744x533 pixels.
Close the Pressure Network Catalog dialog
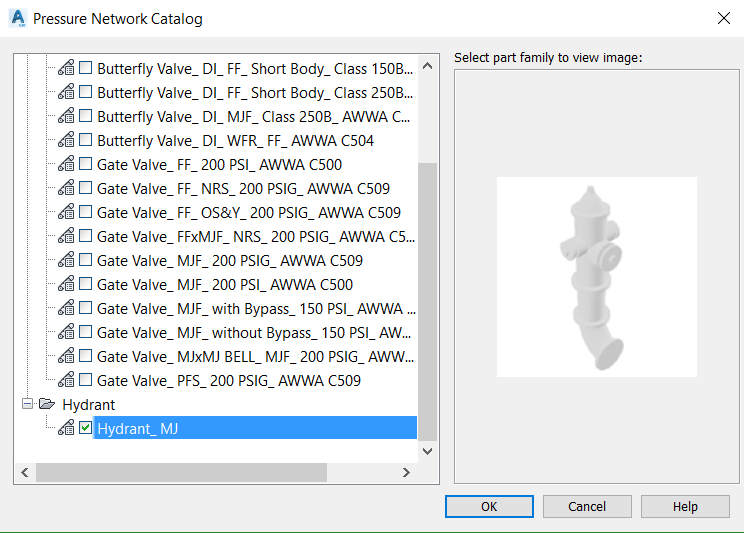724,19
